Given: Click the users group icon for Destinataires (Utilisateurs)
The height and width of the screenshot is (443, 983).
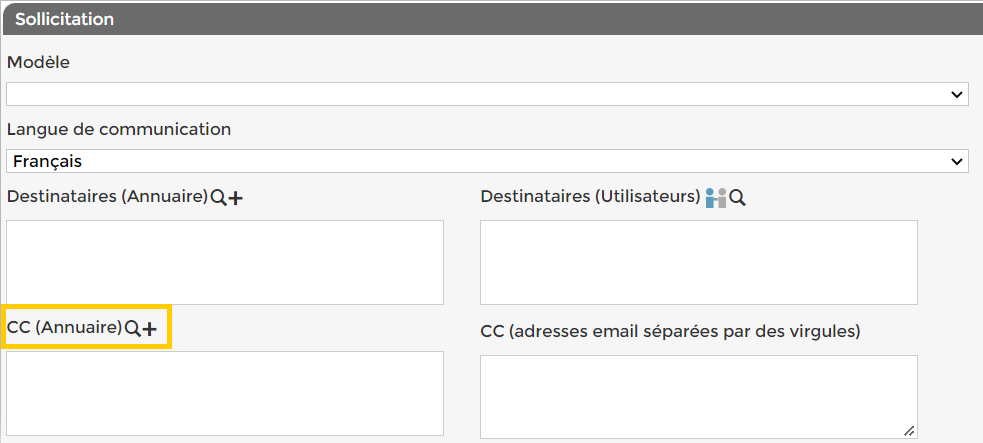Looking at the screenshot, I should click(715, 198).
